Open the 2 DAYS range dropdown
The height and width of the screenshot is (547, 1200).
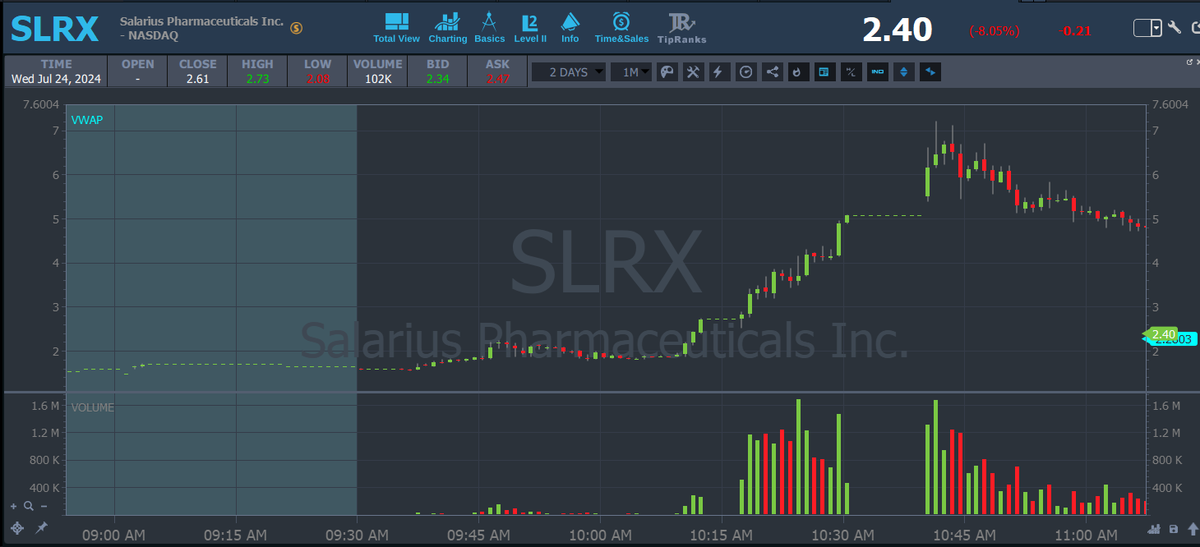click(x=568, y=72)
